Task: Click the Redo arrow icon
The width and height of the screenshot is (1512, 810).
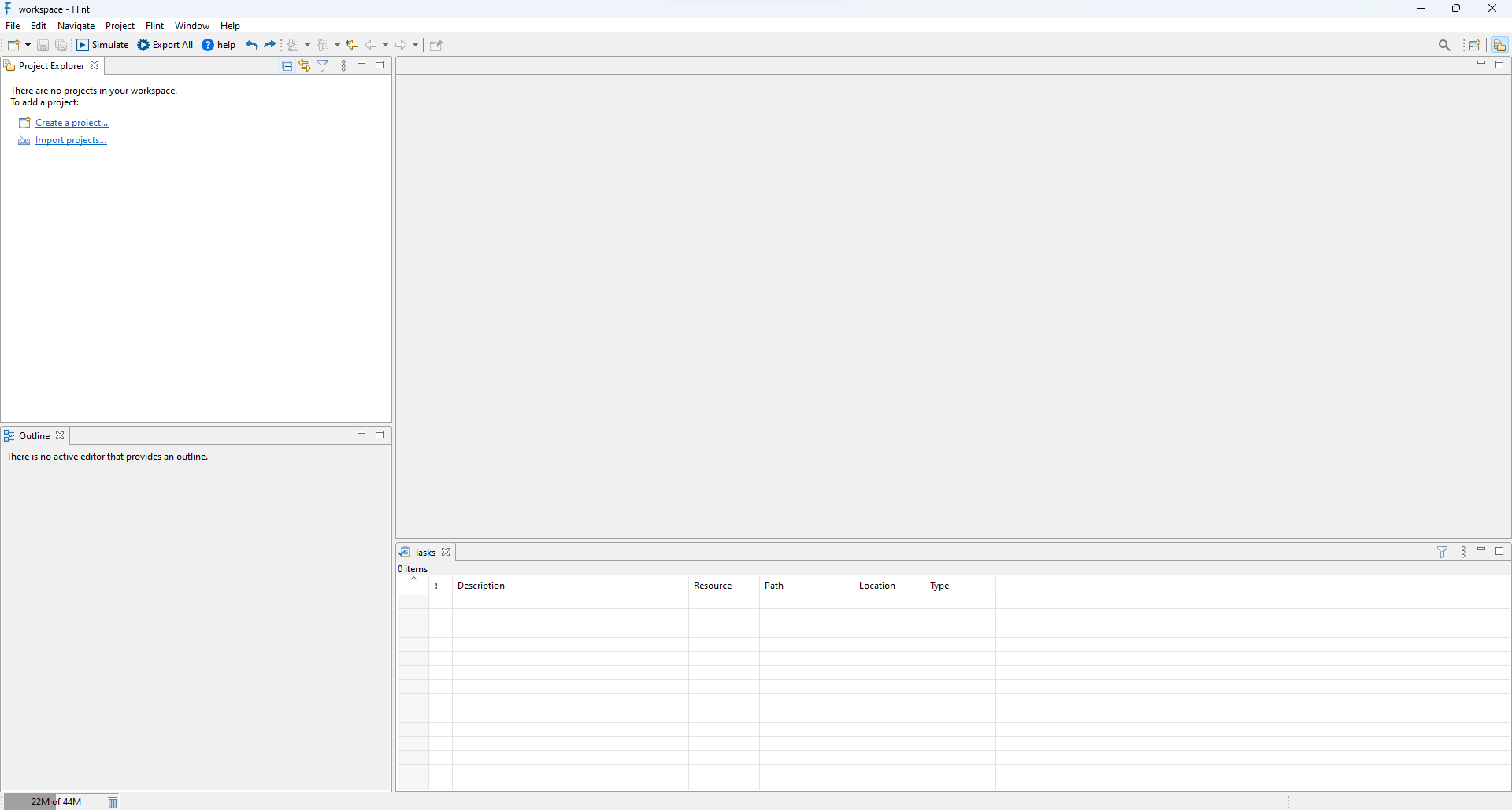Action: (x=270, y=45)
